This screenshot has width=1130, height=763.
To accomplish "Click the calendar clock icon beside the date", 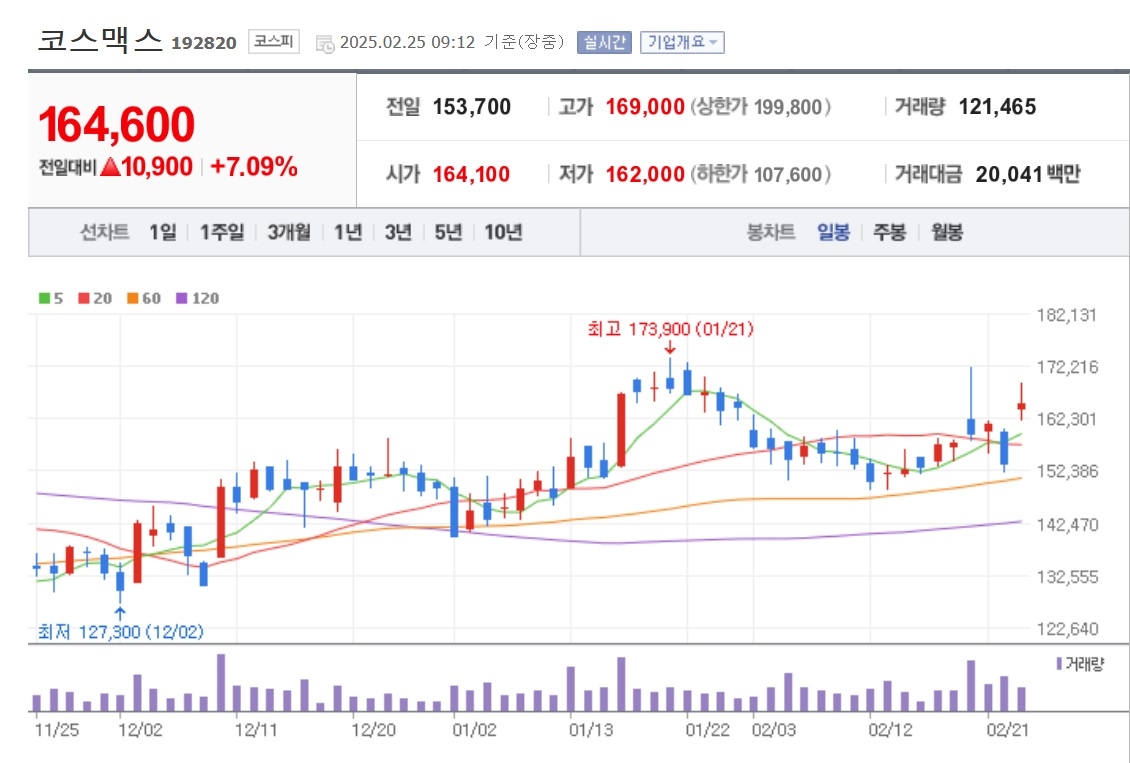I will pyautogui.click(x=325, y=43).
